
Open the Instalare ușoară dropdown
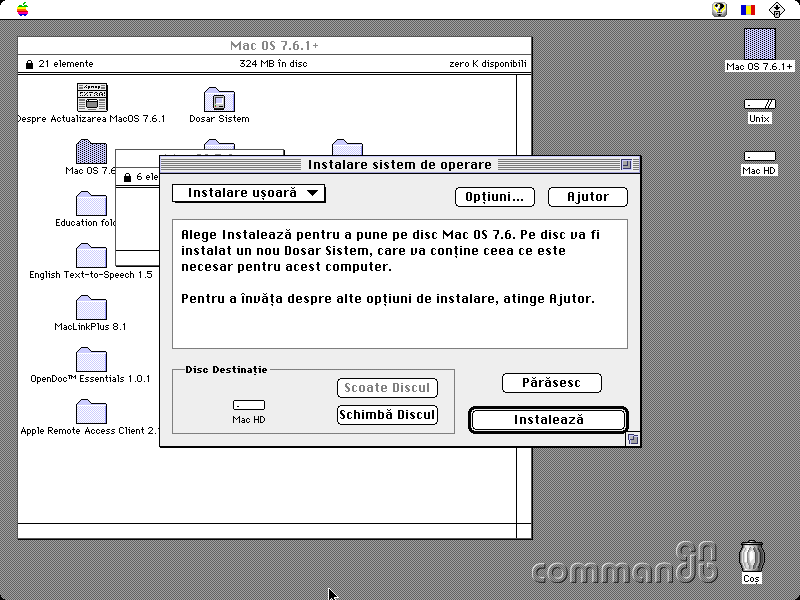(x=248, y=193)
